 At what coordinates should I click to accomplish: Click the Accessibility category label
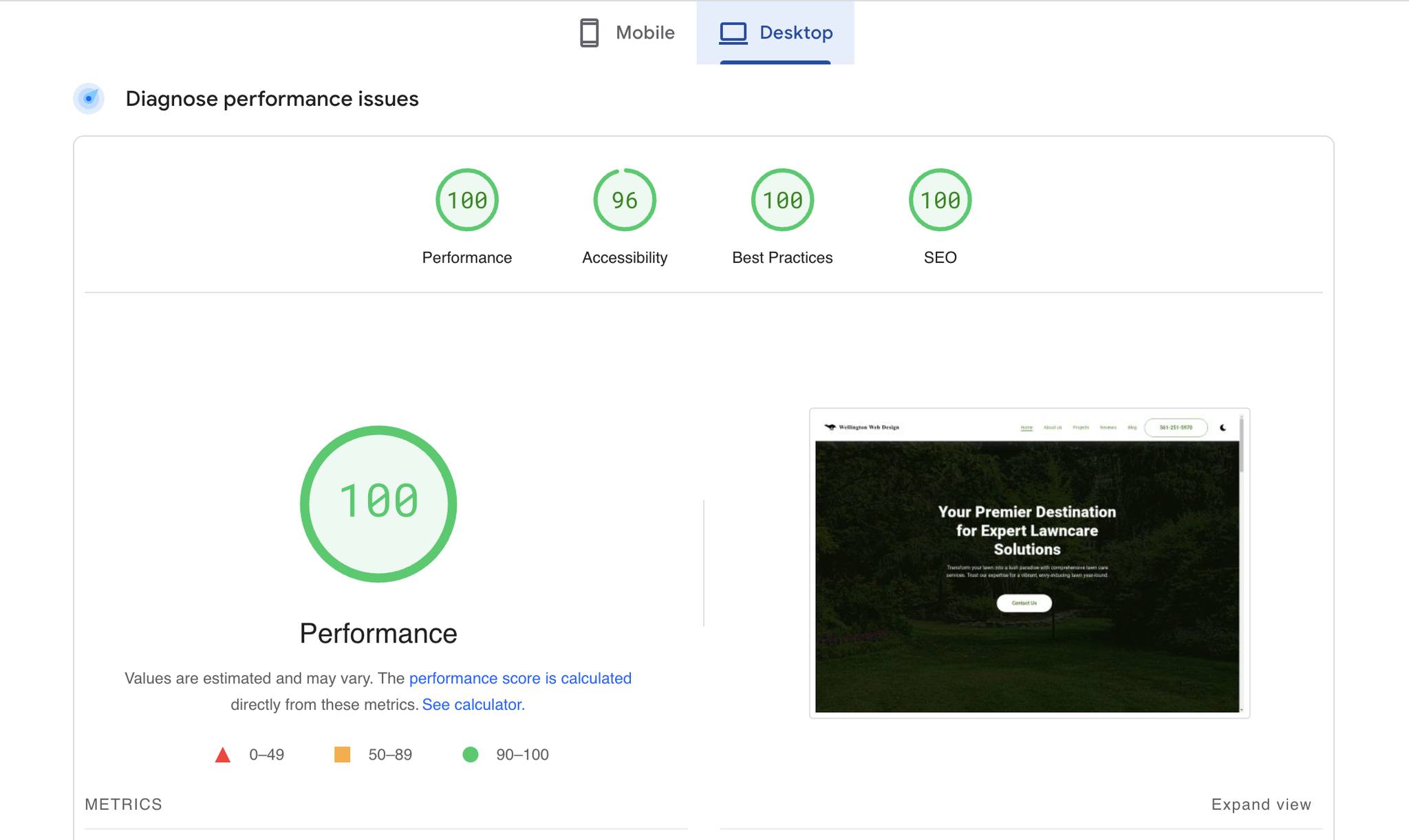pos(625,257)
